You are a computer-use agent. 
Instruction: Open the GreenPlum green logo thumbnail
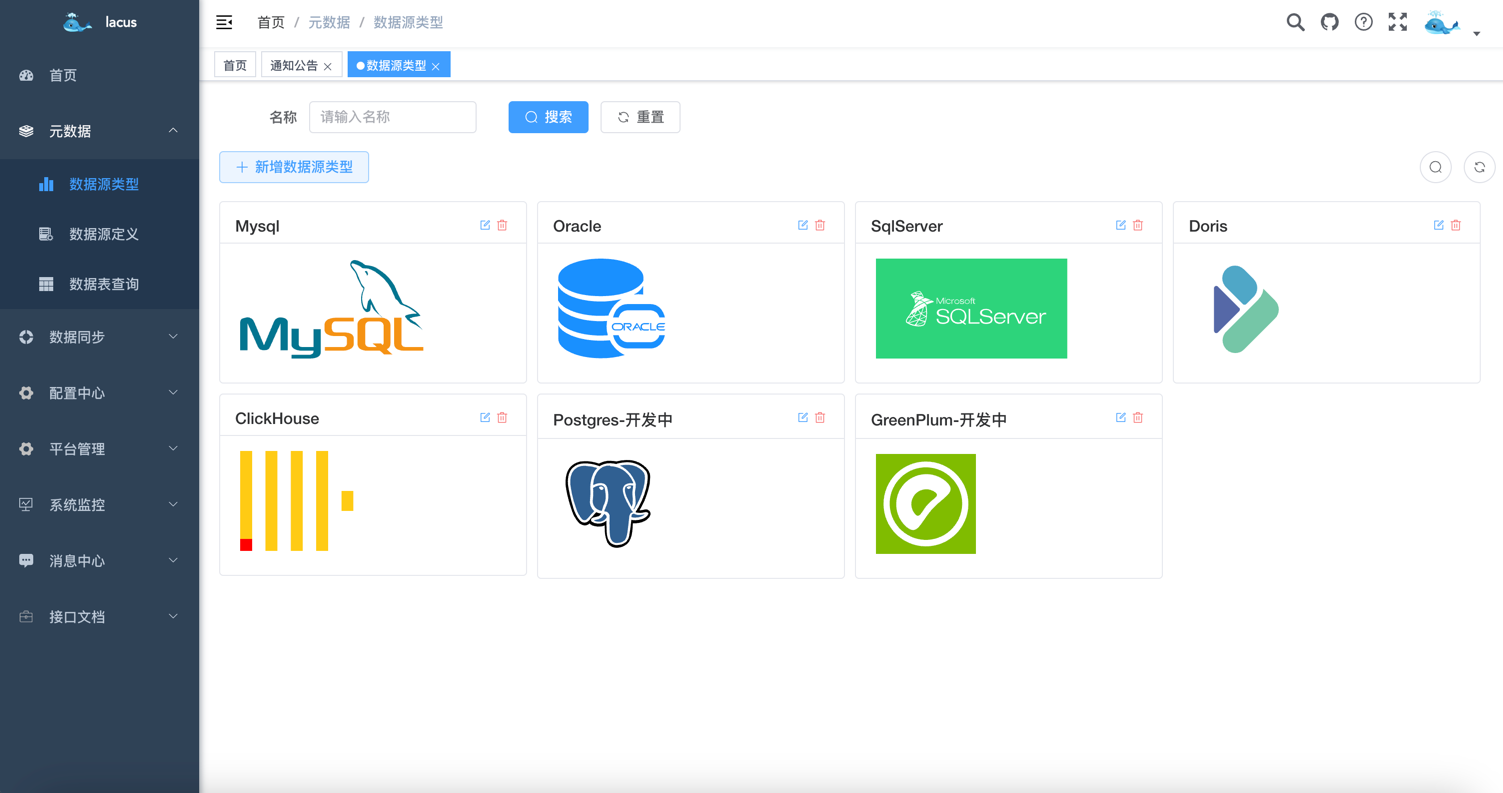coord(926,504)
